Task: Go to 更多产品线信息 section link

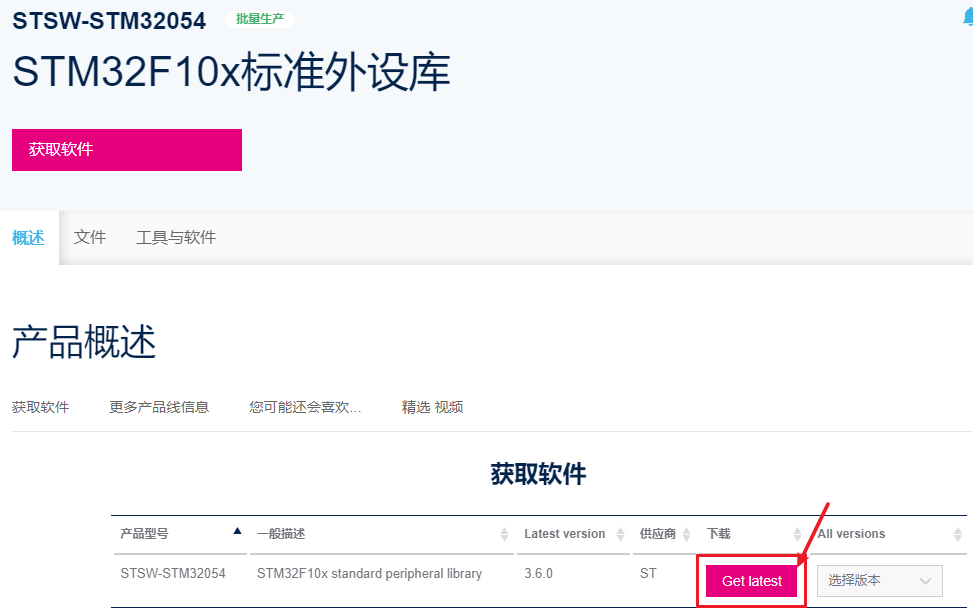Action: coord(159,407)
